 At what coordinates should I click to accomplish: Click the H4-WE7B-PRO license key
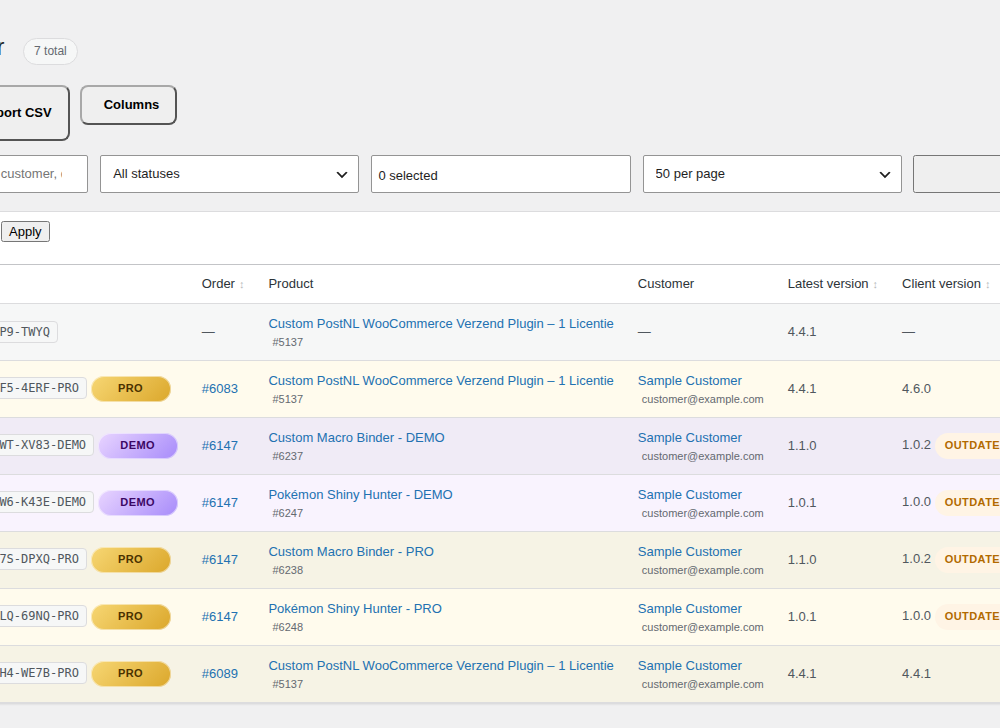(42, 673)
